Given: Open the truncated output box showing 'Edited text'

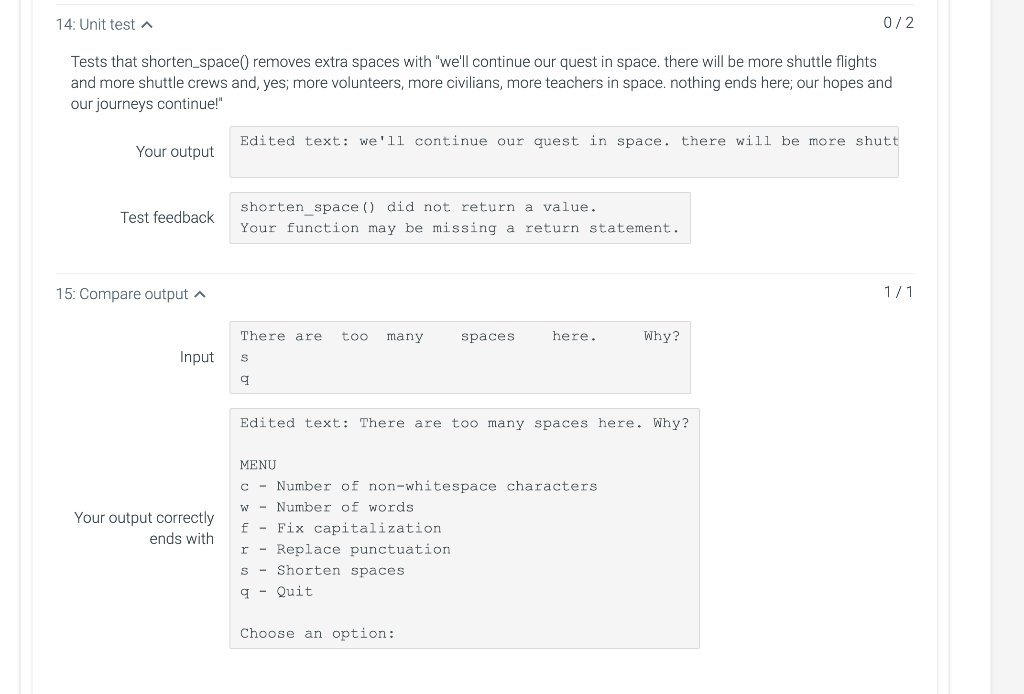Looking at the screenshot, I should coord(564,152).
